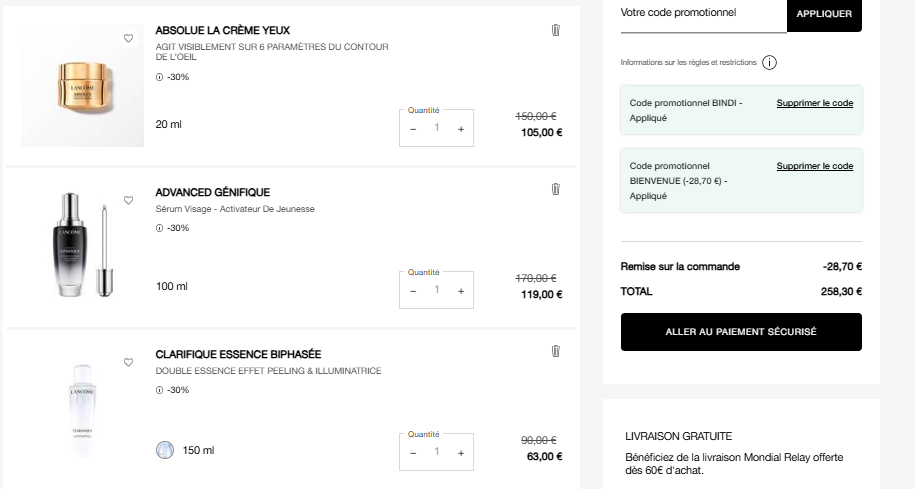The width and height of the screenshot is (915, 489).
Task: Go to secure payment
Action: click(741, 331)
